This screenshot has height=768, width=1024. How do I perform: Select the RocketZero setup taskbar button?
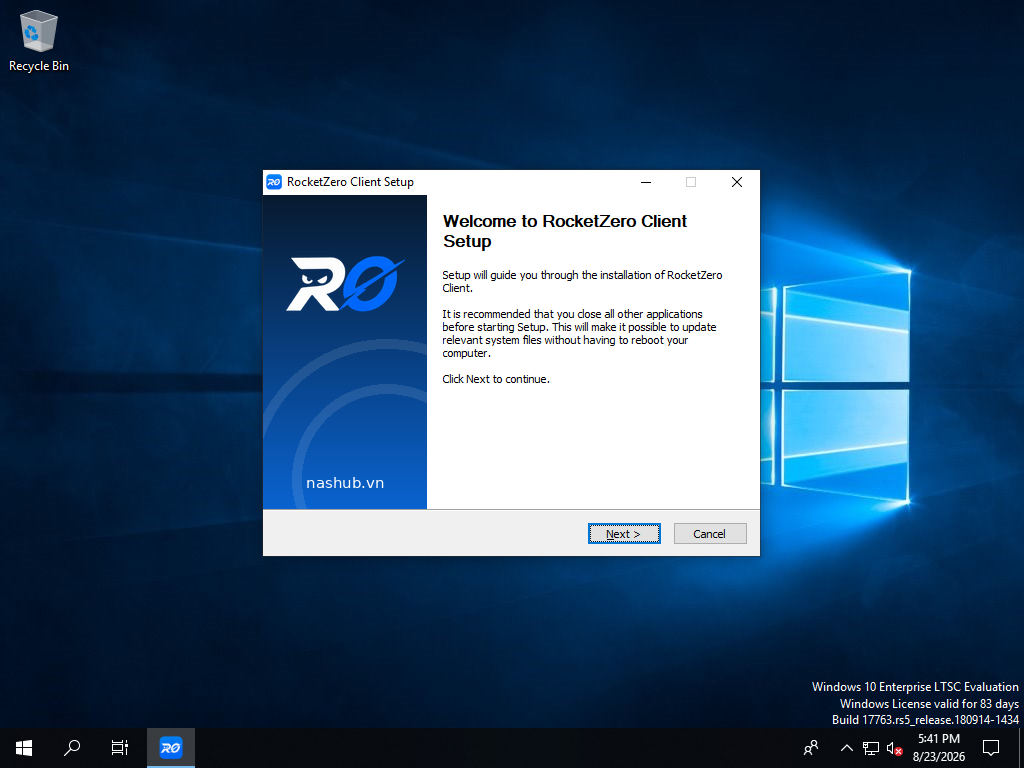pos(170,748)
